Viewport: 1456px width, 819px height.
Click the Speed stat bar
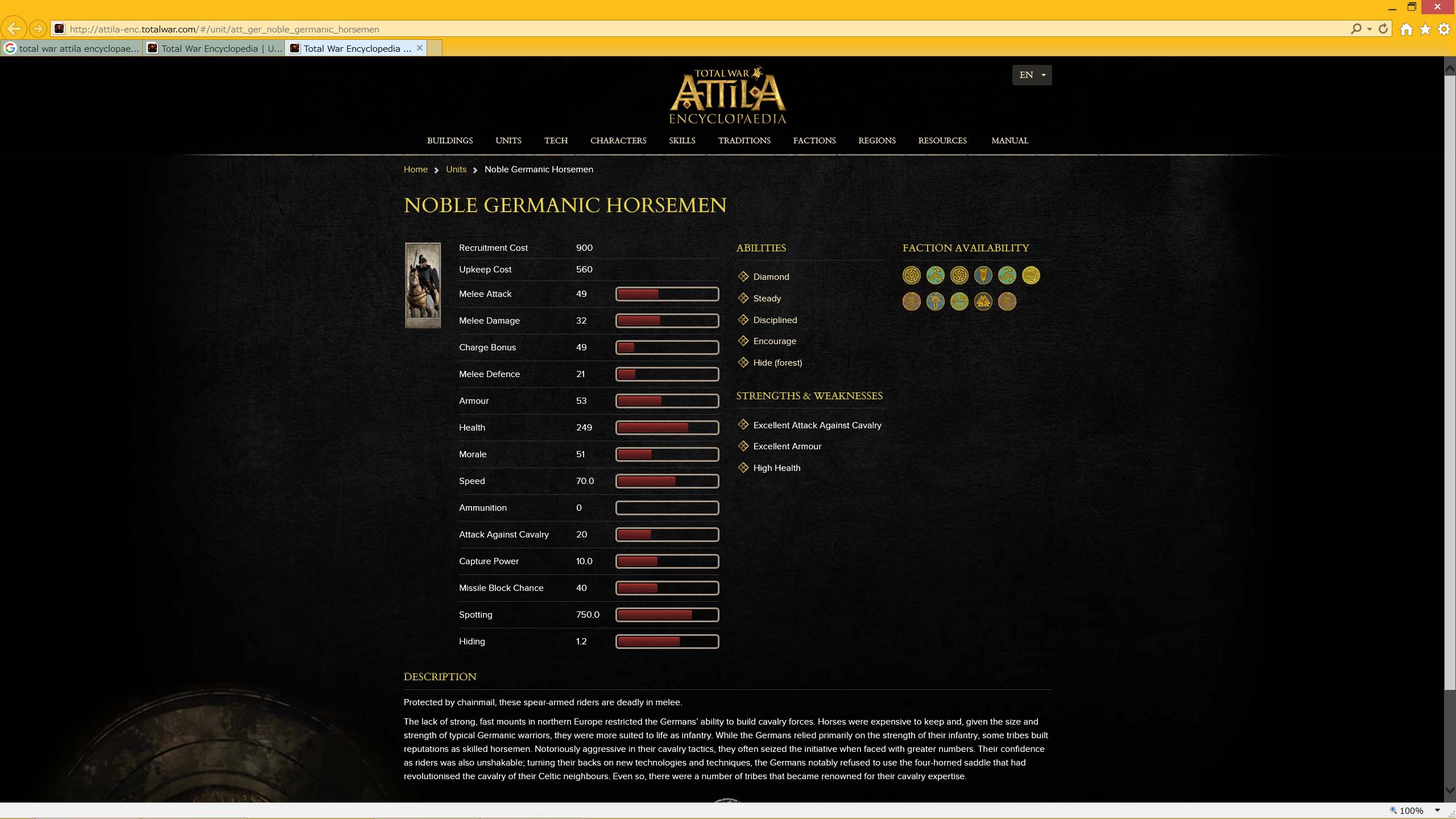point(667,481)
